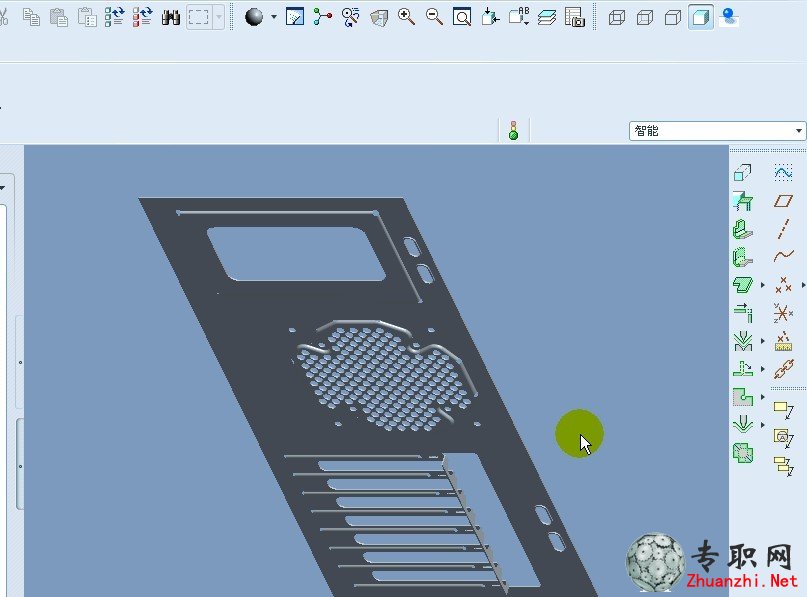Open the Find binoculars tool
Screen dimensions: 807x597
click(x=171, y=17)
